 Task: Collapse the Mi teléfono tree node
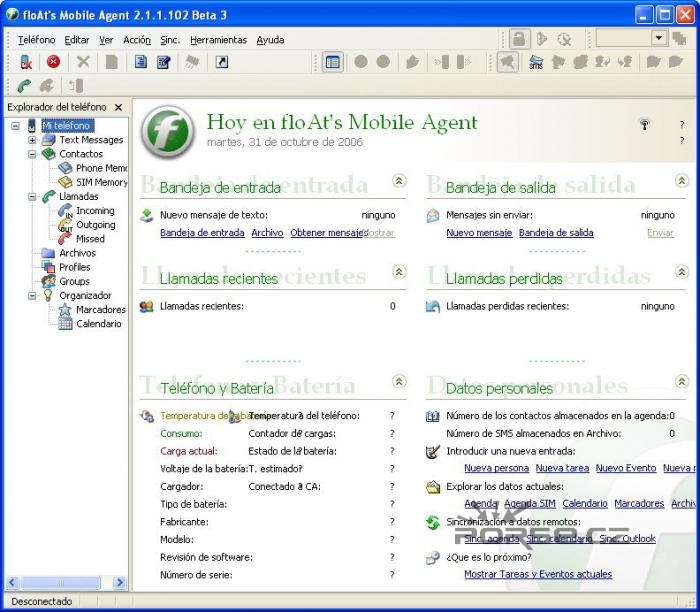pos(16,126)
